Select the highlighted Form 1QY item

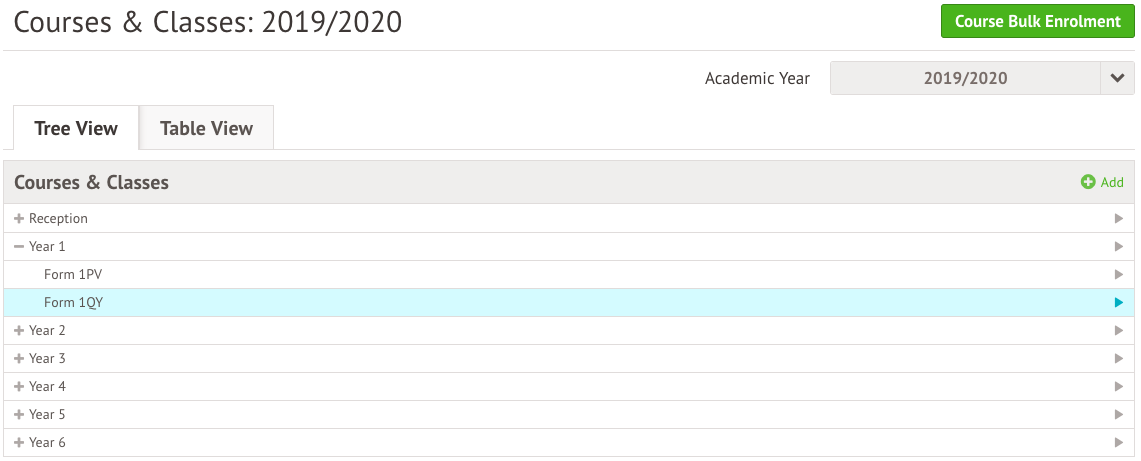pos(73,302)
